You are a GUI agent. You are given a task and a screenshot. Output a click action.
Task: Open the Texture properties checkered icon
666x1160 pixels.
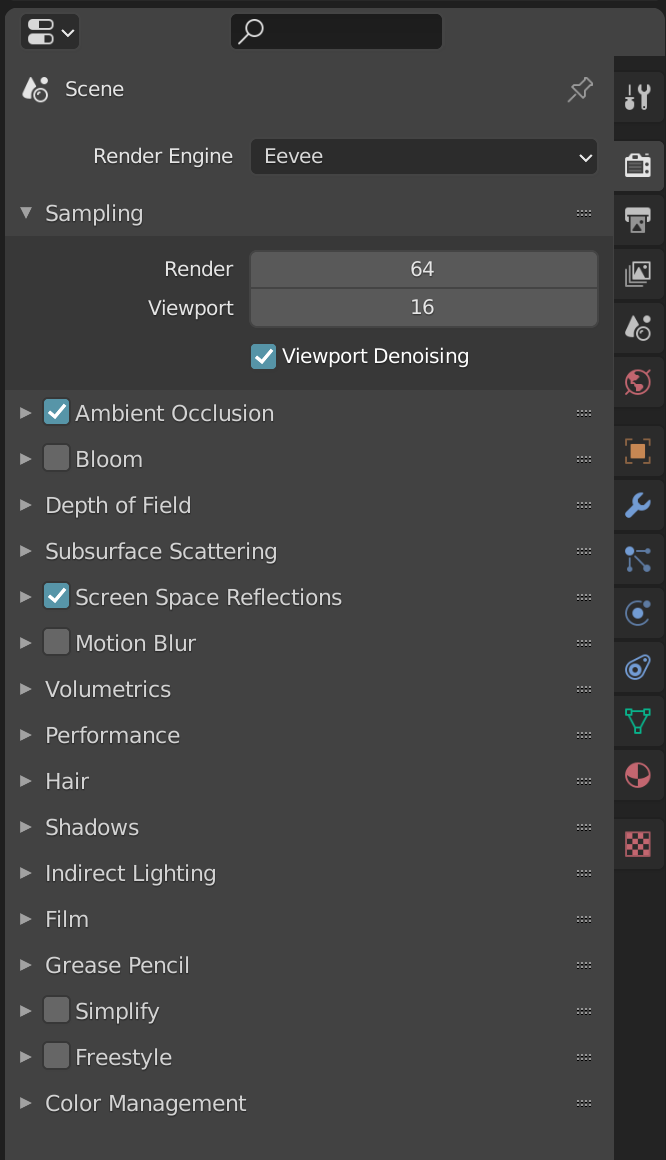pos(638,844)
